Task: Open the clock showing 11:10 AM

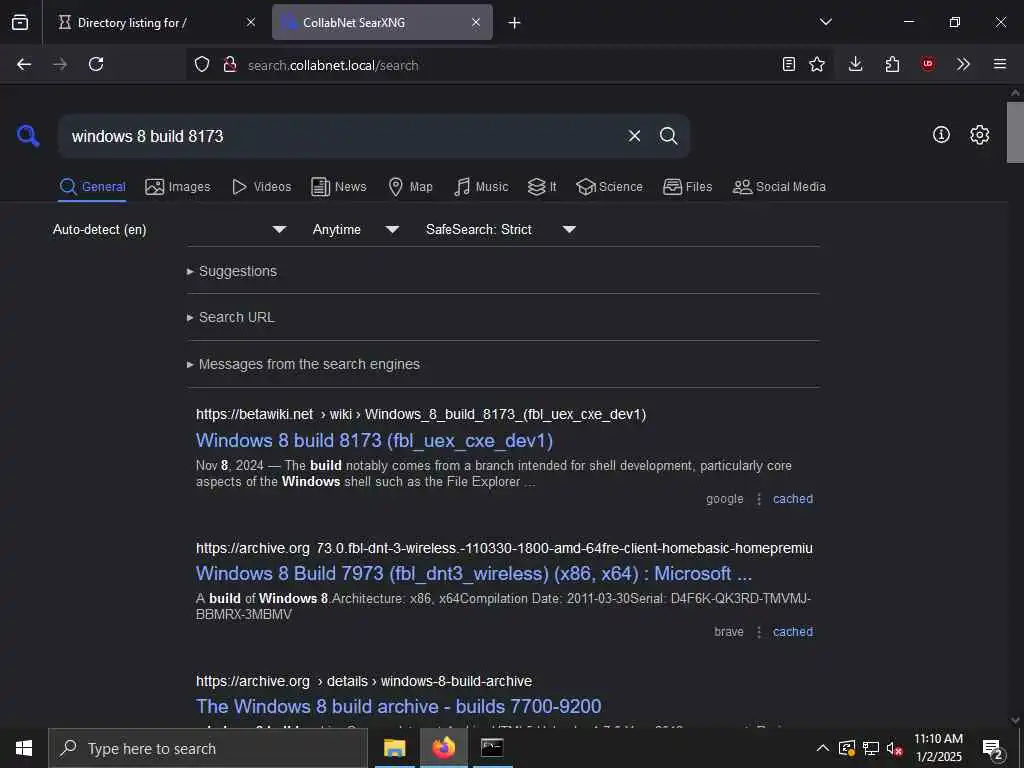Action: point(938,748)
